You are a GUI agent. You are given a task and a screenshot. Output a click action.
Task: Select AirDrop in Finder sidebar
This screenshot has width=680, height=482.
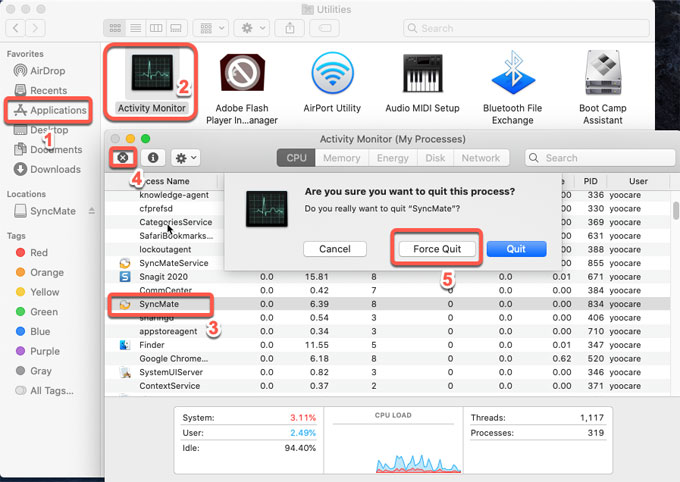(40, 71)
